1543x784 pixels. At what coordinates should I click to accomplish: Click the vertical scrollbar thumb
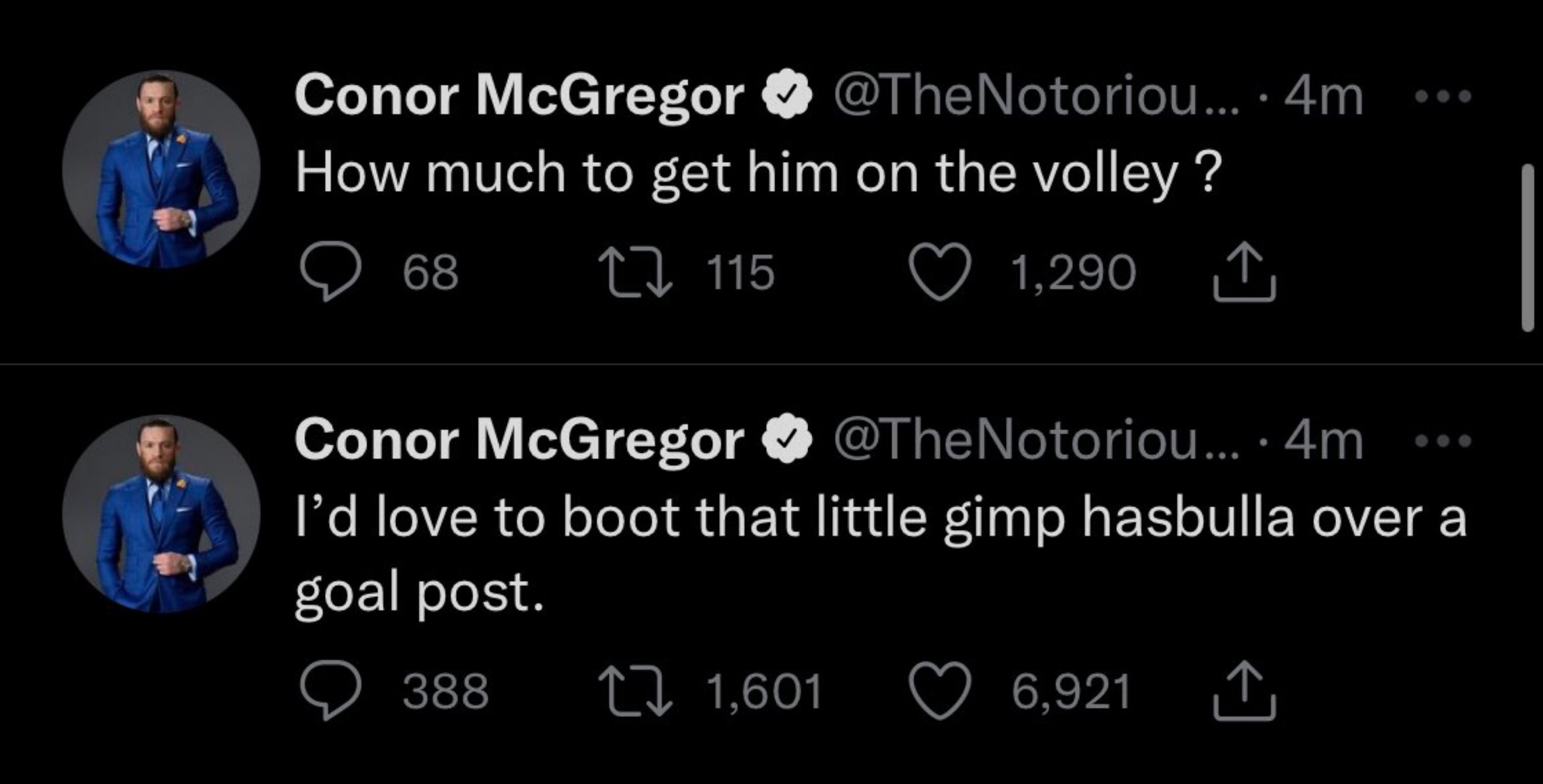point(1527,248)
